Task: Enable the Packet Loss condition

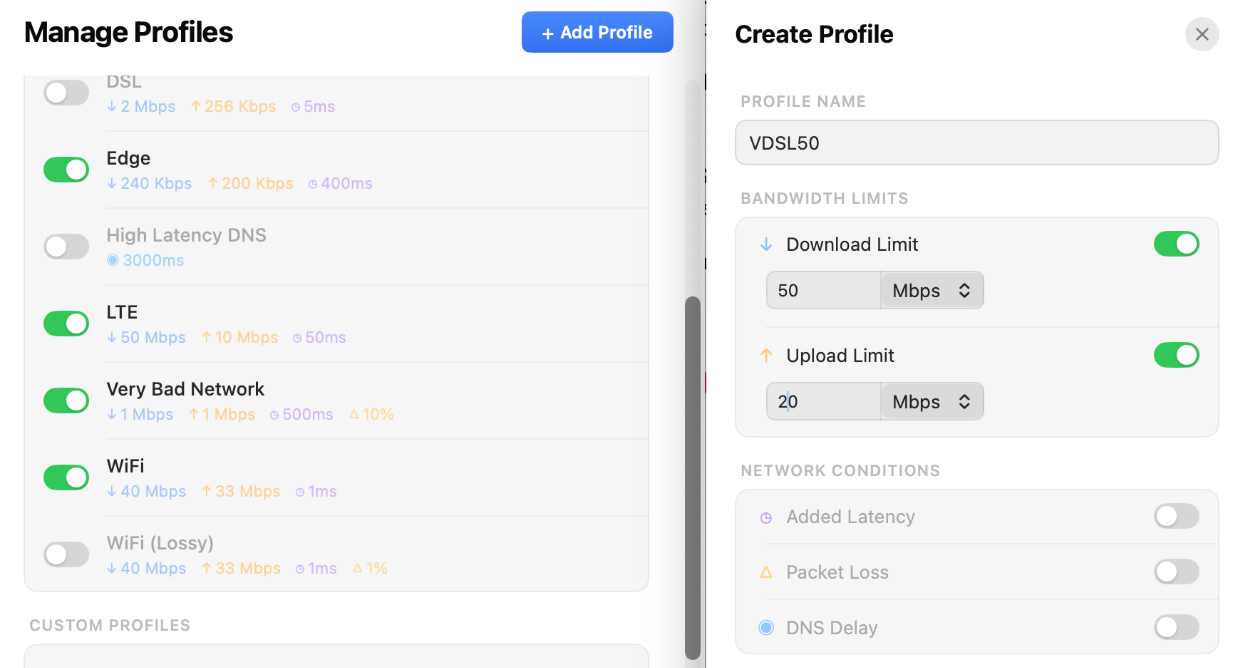Action: [x=1176, y=572]
